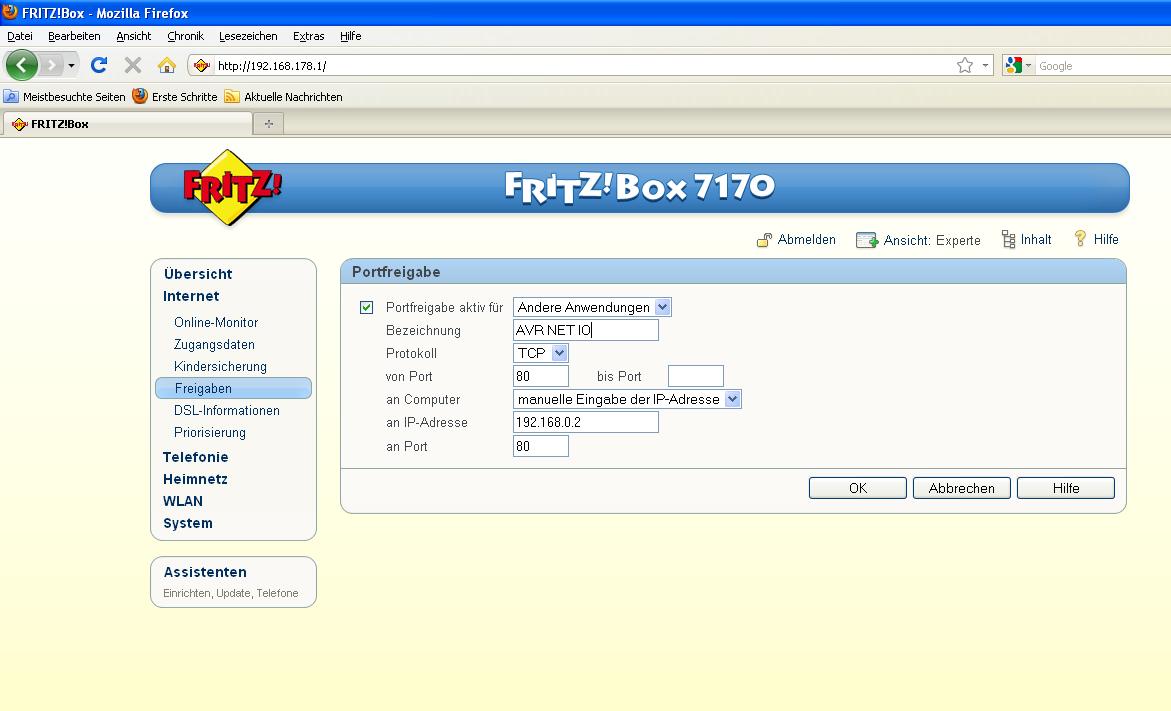Open Übersicht in the sidebar
1171x711 pixels.
point(198,274)
